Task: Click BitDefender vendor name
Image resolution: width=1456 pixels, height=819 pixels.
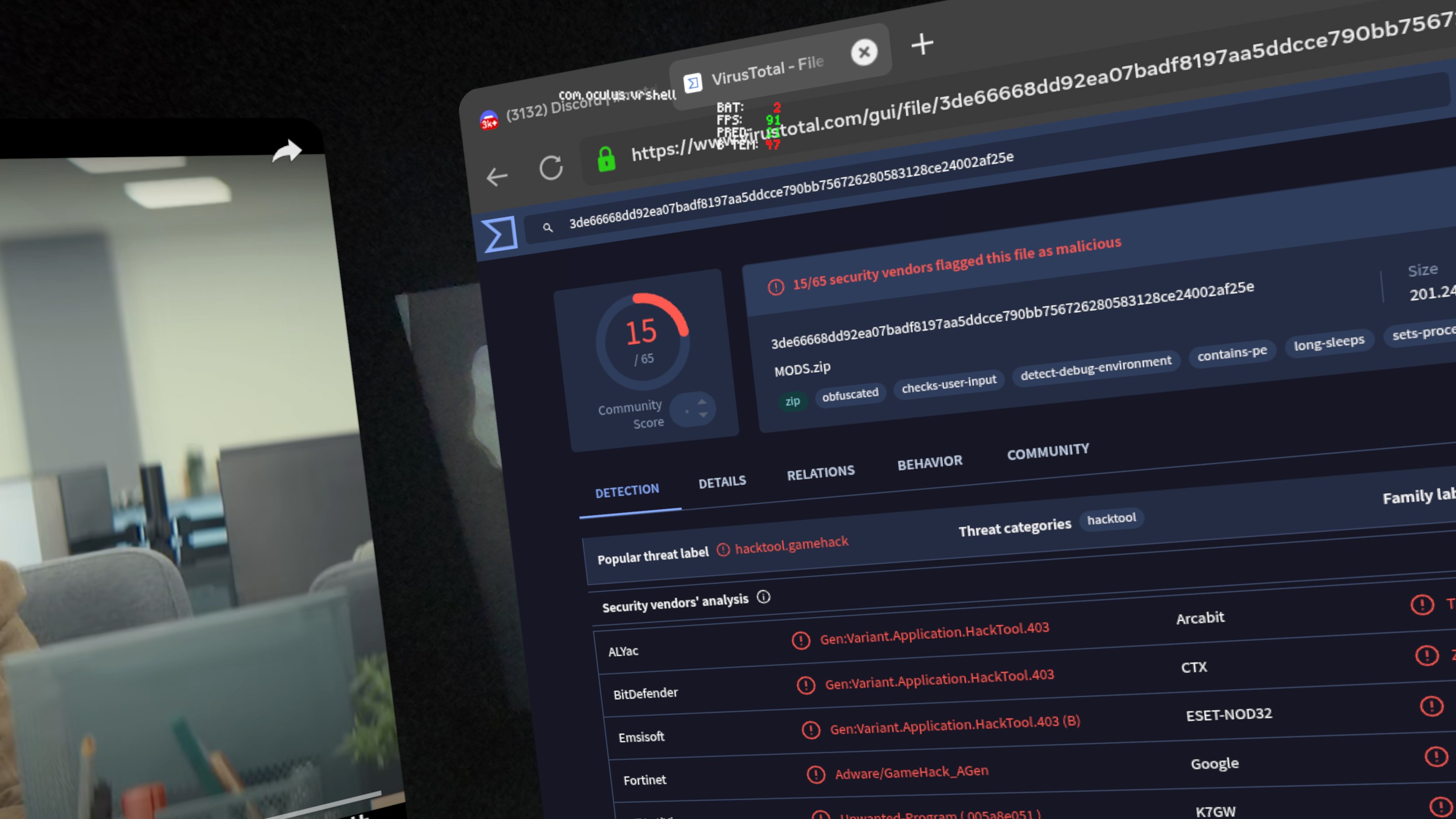Action: tap(645, 693)
